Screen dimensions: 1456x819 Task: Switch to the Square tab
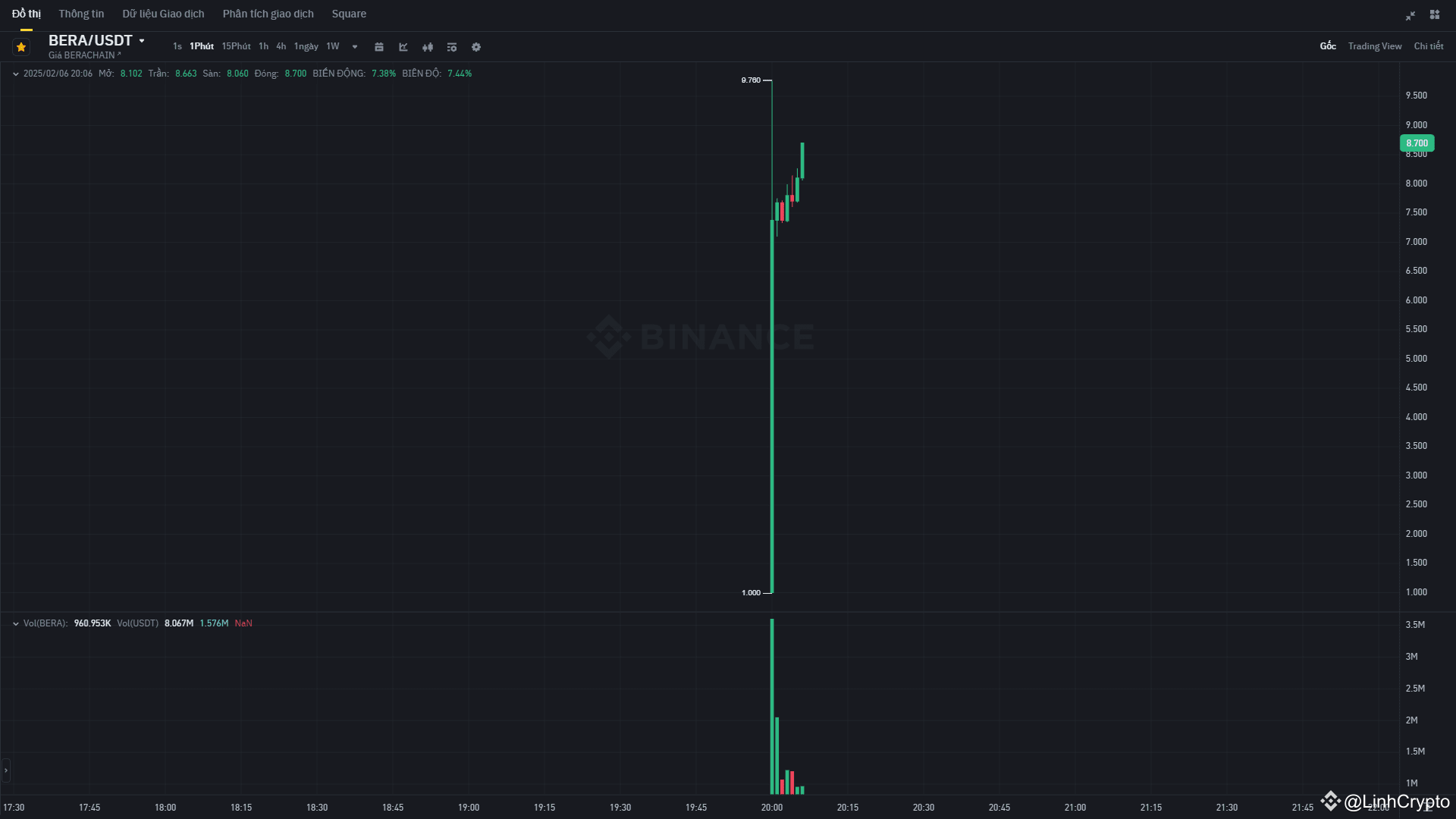point(349,14)
